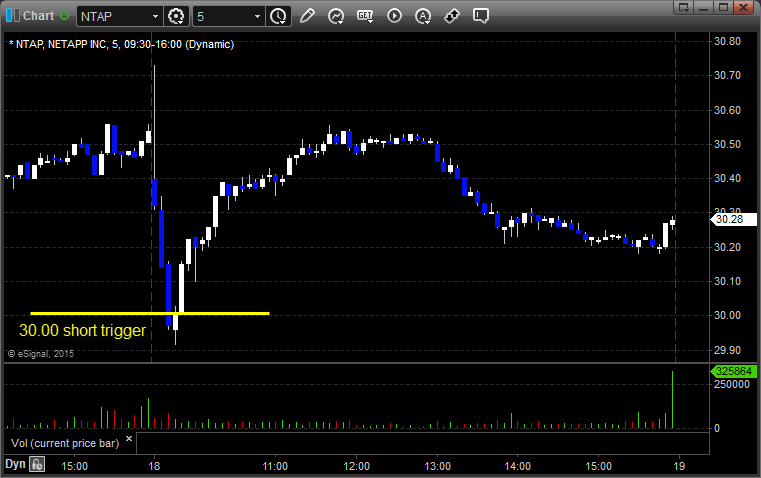Open the GET studies menu

click(x=365, y=16)
